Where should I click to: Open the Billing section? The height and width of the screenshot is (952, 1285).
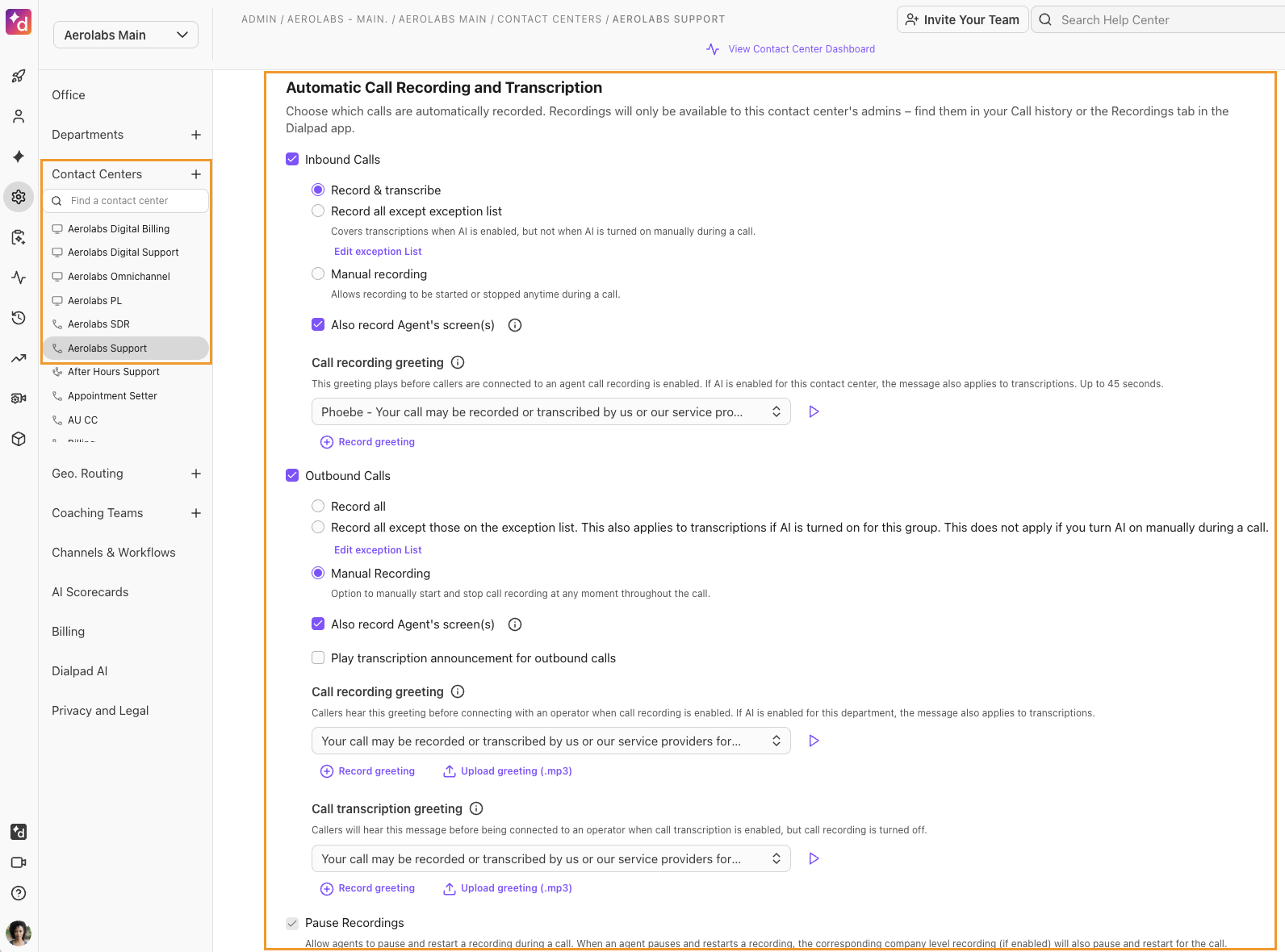pyautogui.click(x=69, y=632)
